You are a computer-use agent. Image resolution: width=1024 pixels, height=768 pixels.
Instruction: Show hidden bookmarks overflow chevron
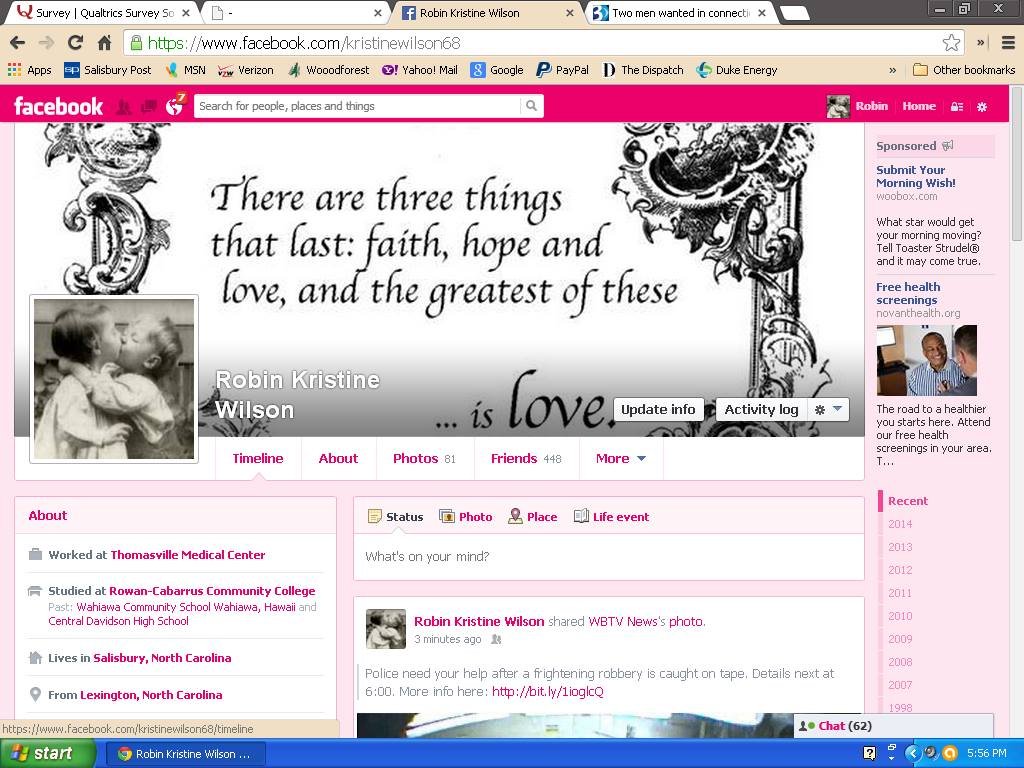pyautogui.click(x=893, y=70)
